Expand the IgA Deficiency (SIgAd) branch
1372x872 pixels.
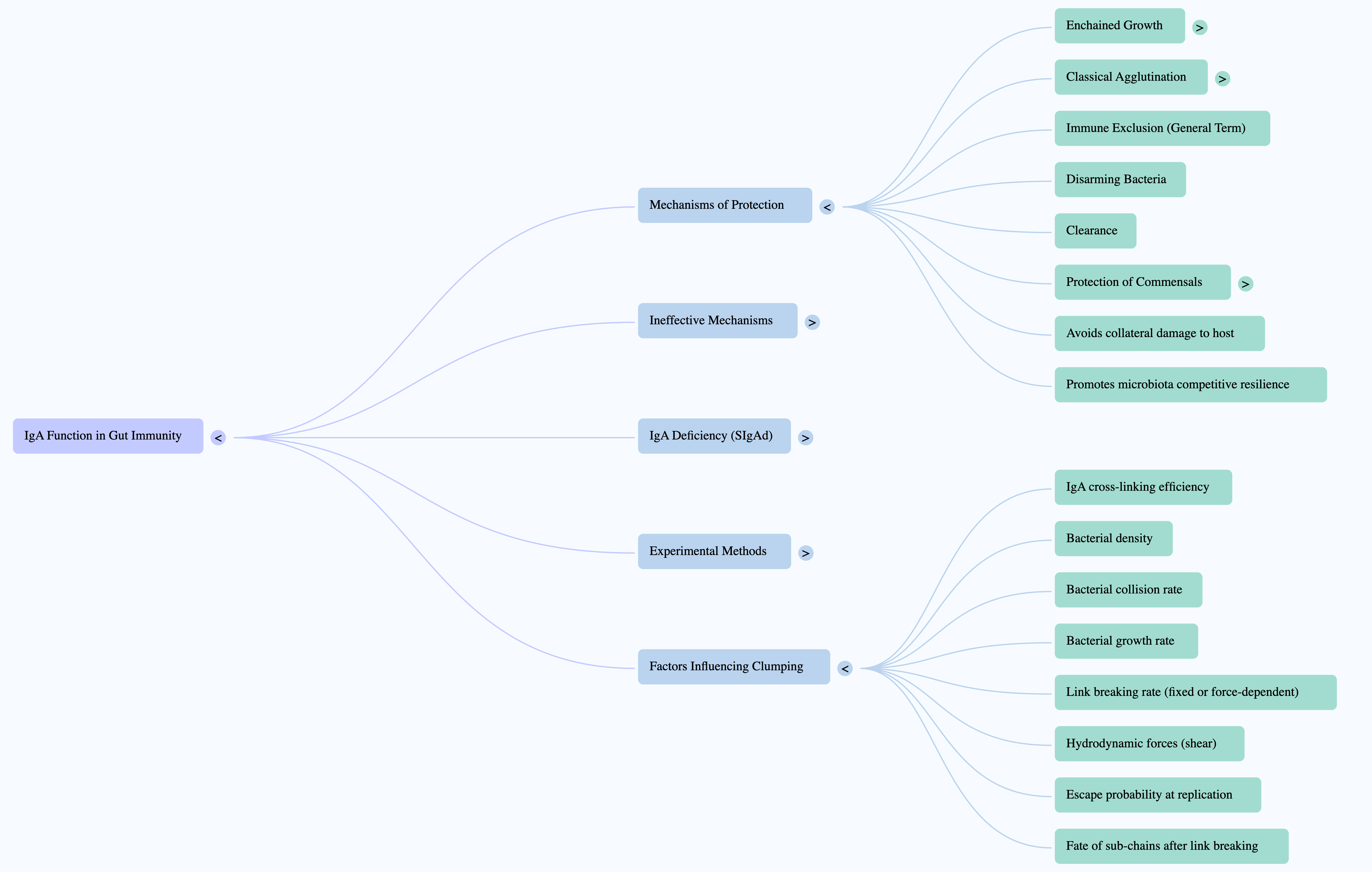click(805, 437)
